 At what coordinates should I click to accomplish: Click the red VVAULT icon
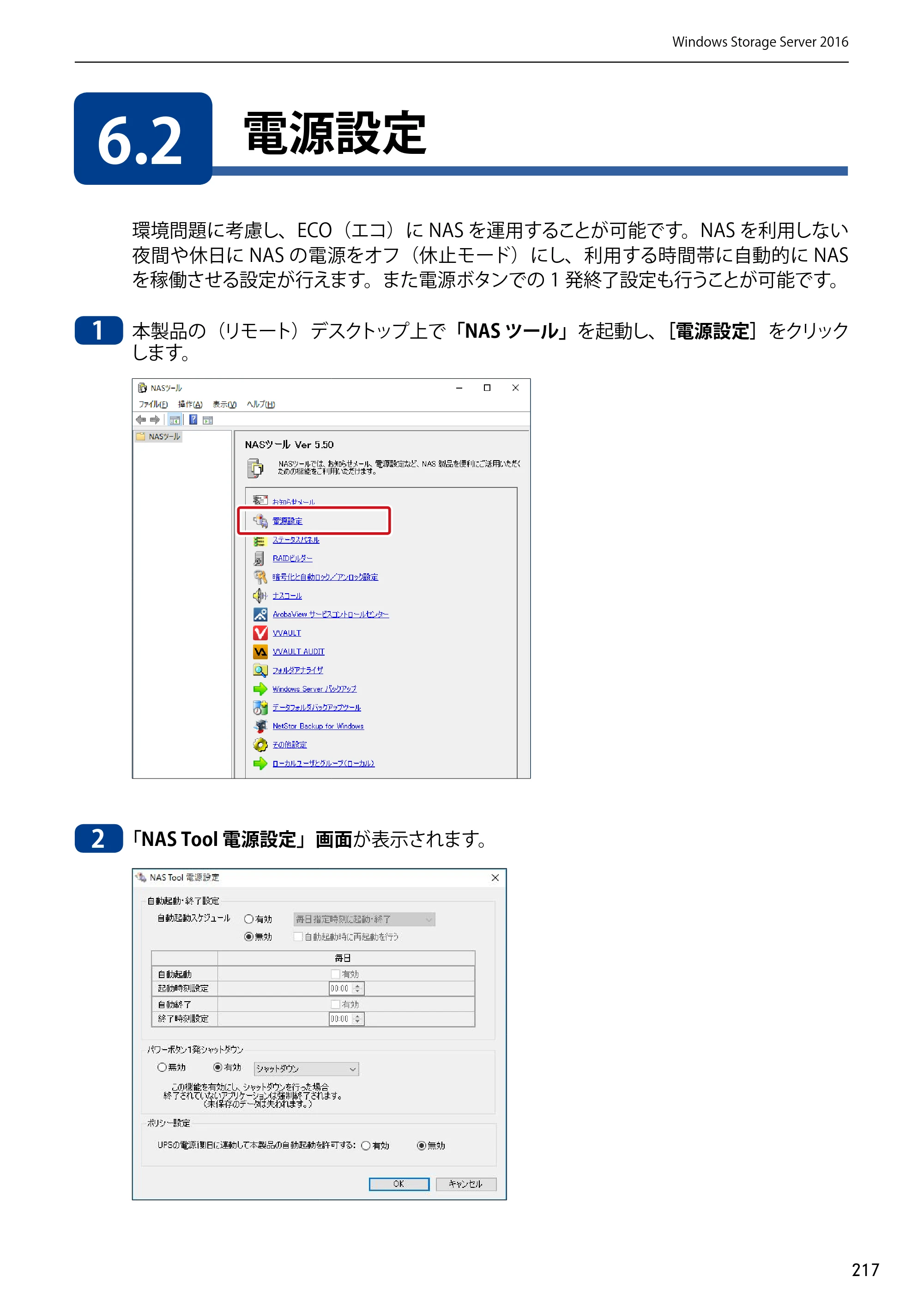260,633
